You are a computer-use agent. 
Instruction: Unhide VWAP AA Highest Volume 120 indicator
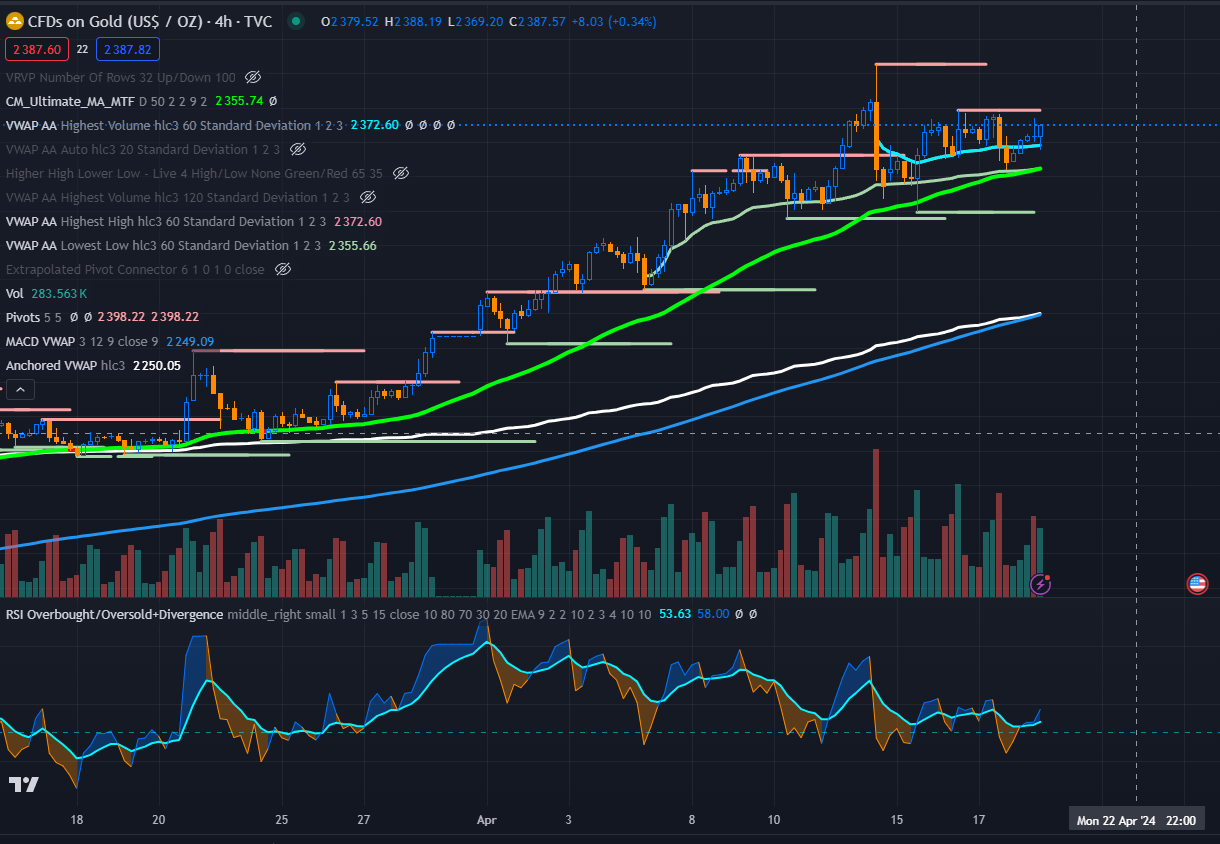tap(367, 197)
